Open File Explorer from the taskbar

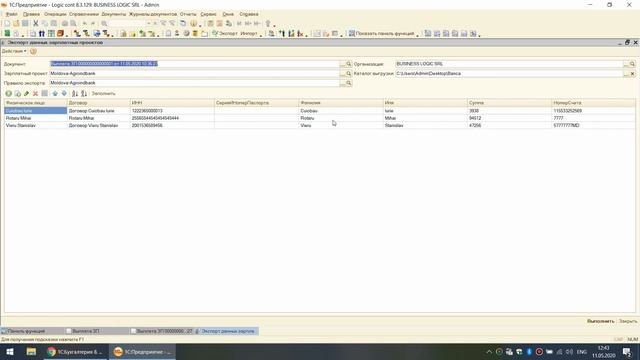coord(31,351)
